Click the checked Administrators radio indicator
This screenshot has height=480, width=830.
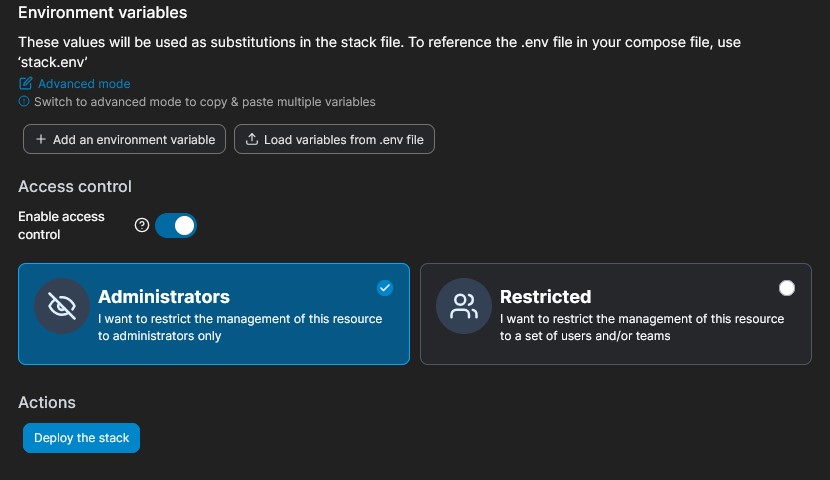point(385,288)
